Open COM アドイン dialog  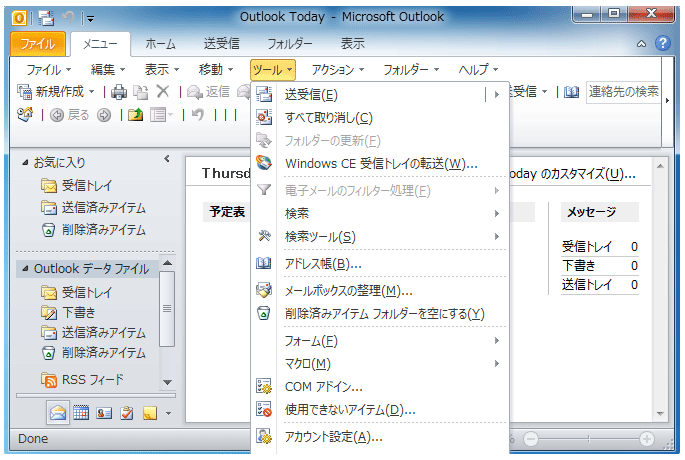click(x=380, y=387)
